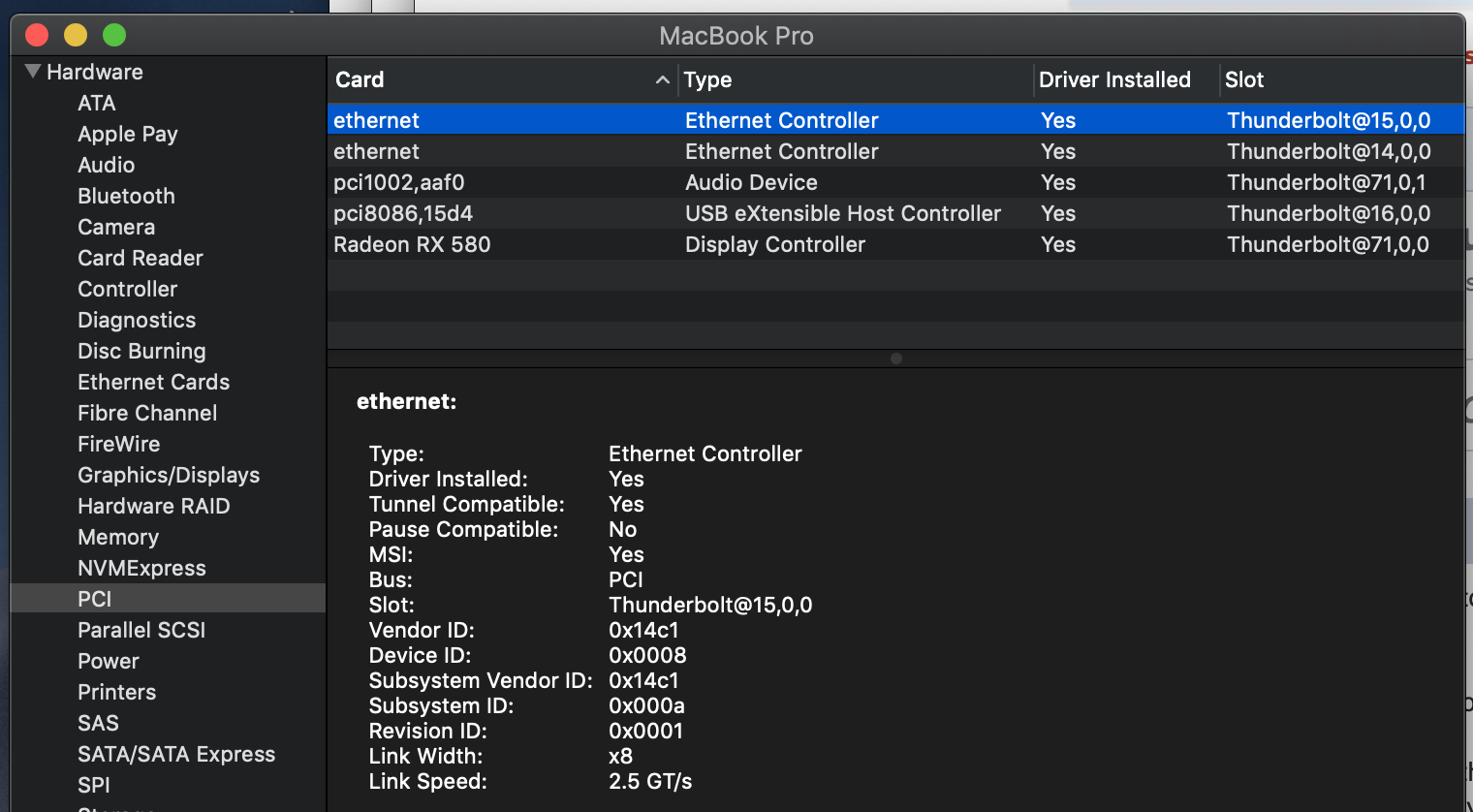Viewport: 1473px width, 812px height.
Task: Open Fibre Channel section
Action: pos(147,413)
